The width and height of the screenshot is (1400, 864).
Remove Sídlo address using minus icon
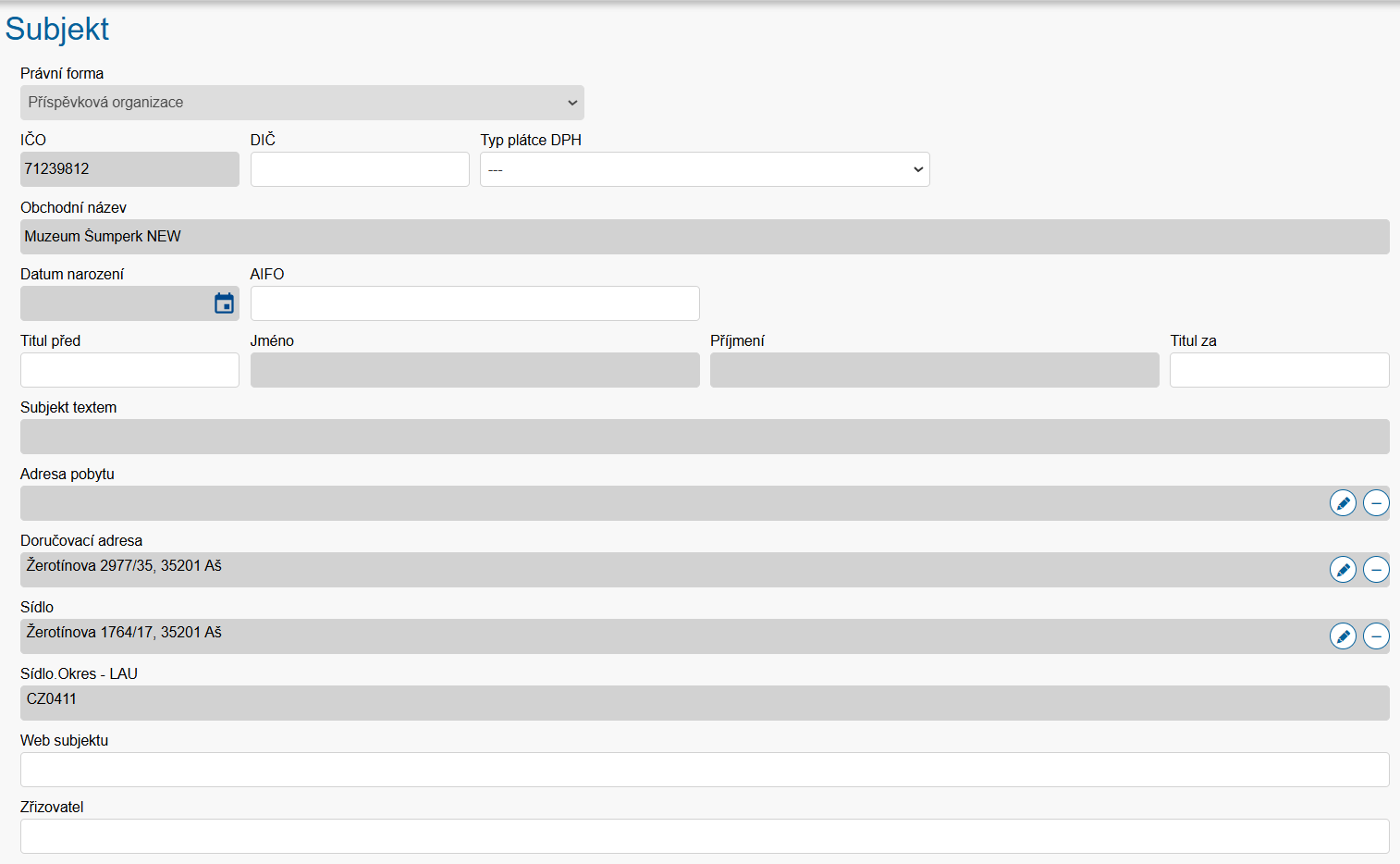(1376, 636)
